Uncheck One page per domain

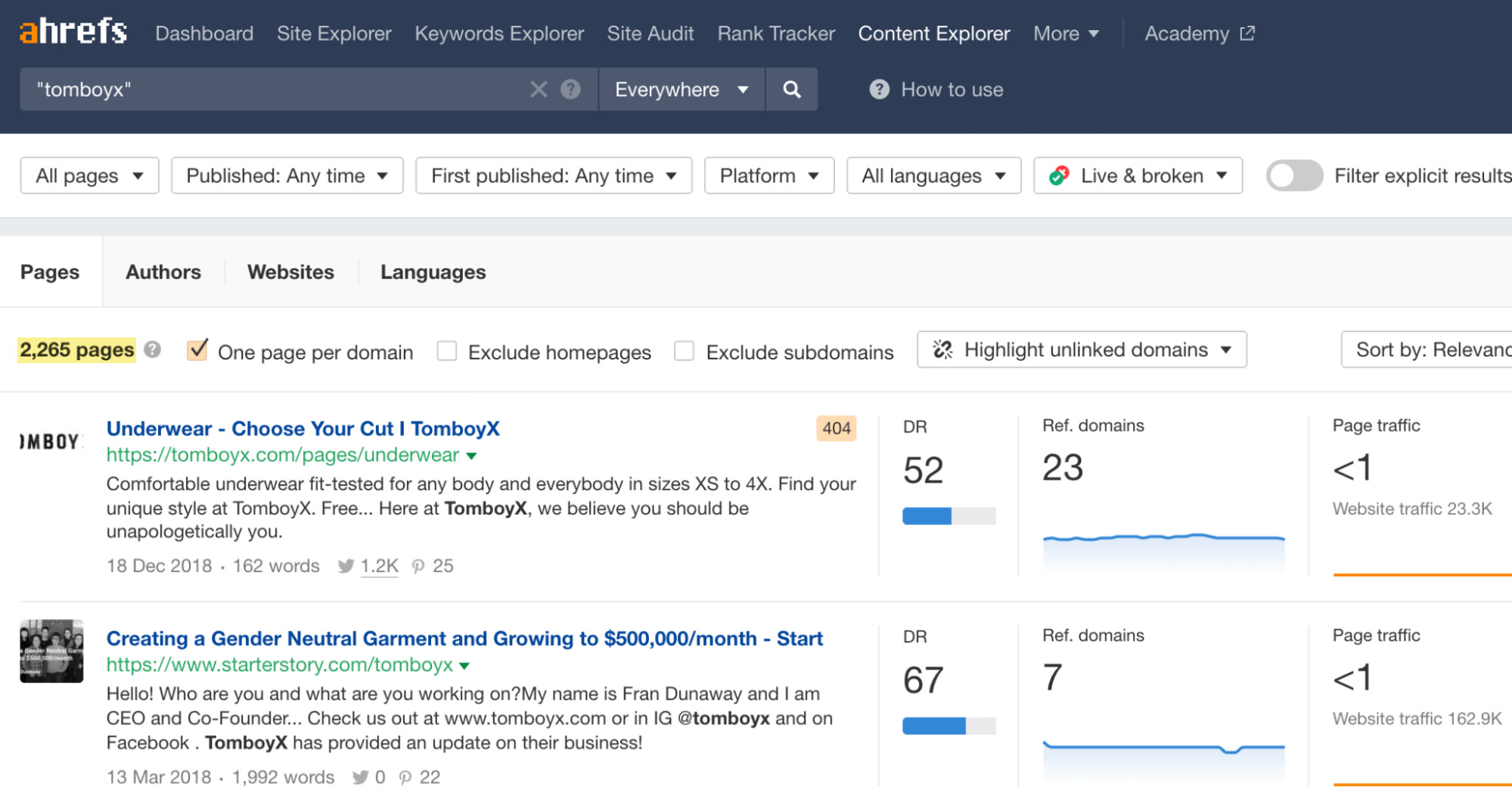pyautogui.click(x=197, y=350)
